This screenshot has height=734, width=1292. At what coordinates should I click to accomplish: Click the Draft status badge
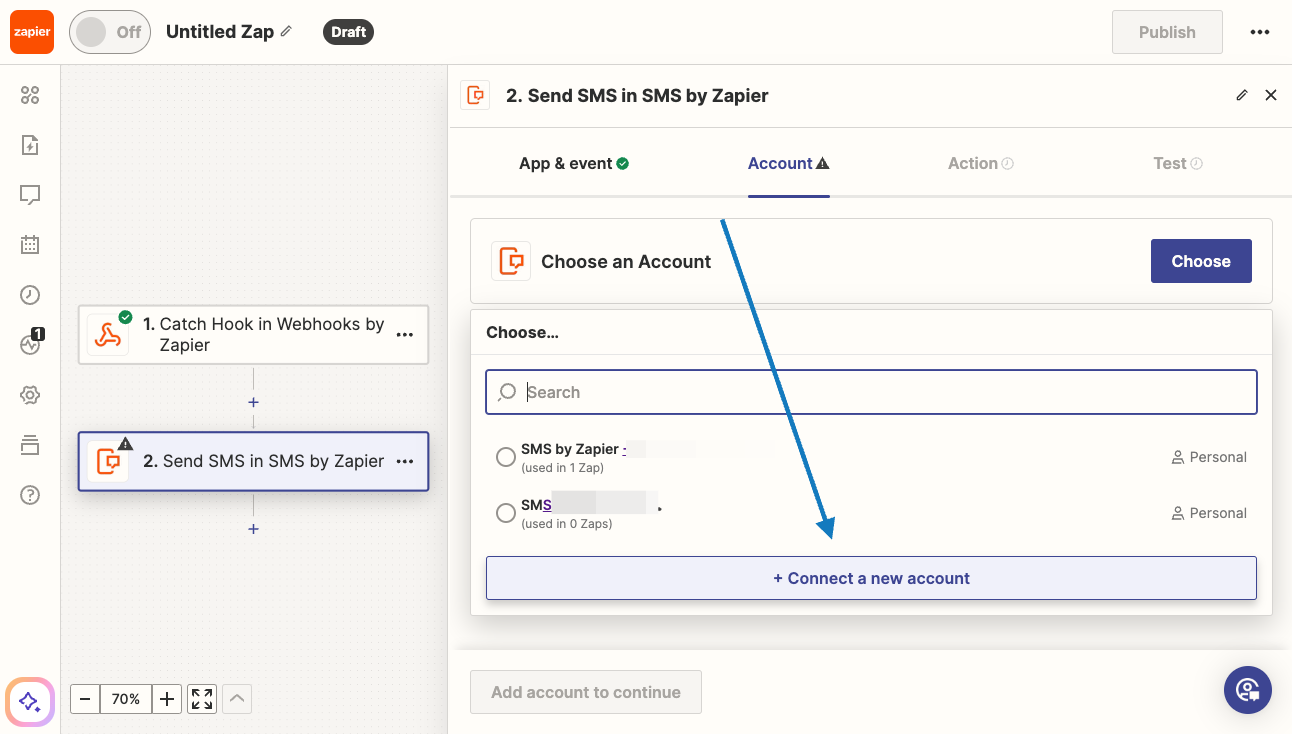point(348,32)
